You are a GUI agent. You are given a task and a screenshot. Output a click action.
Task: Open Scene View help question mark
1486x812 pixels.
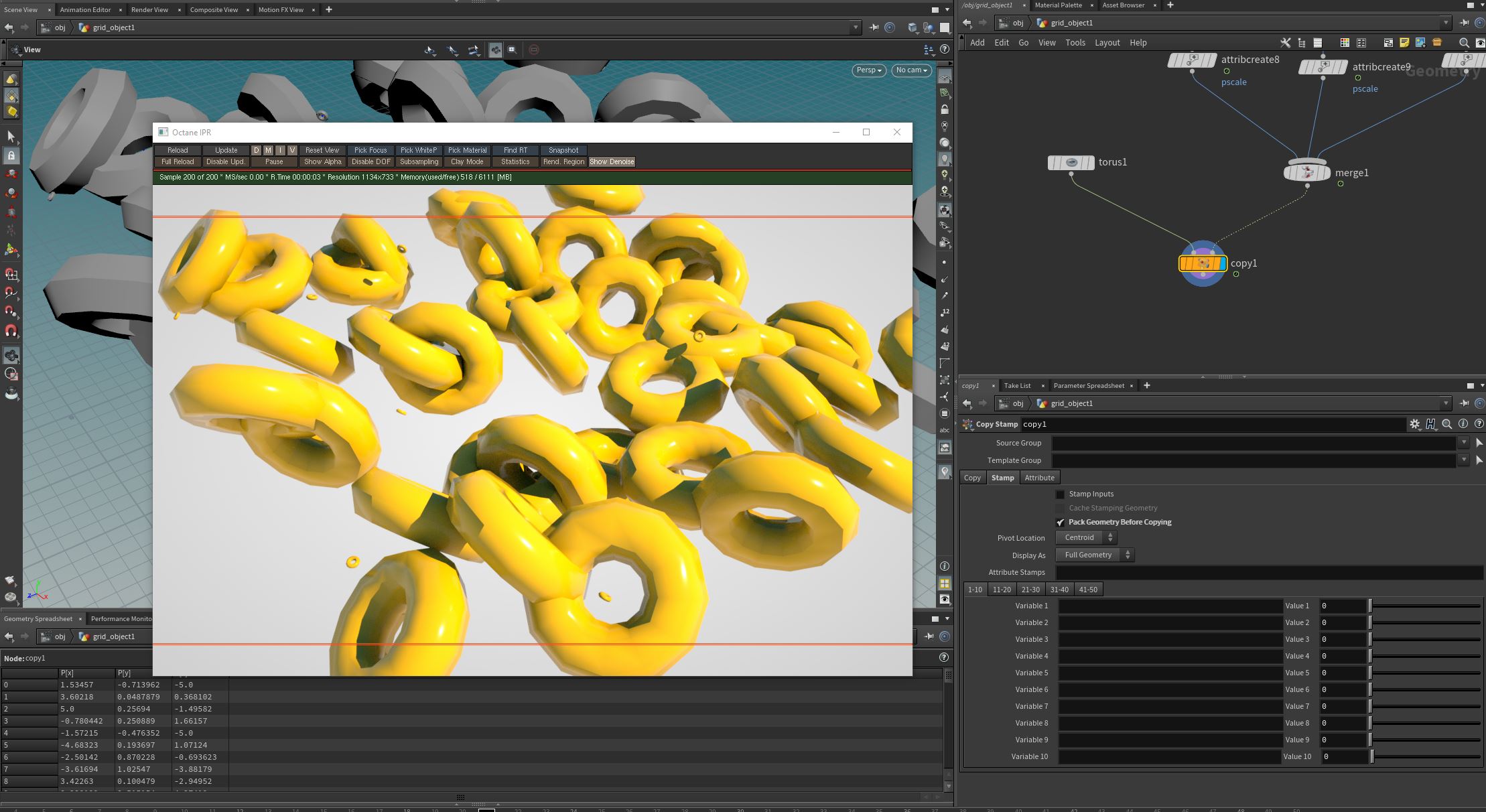[x=945, y=50]
